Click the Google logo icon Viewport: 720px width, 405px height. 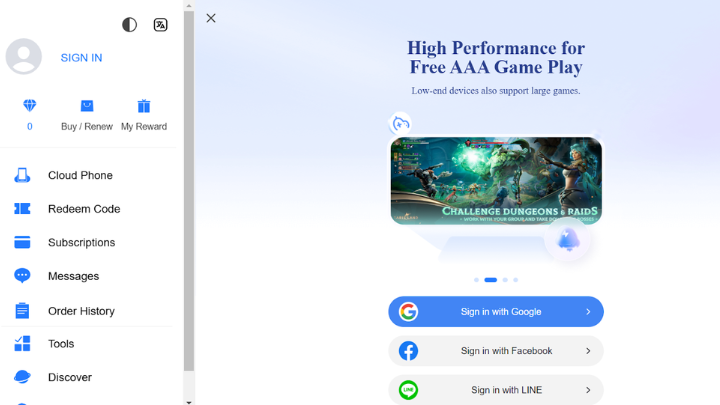(x=408, y=312)
